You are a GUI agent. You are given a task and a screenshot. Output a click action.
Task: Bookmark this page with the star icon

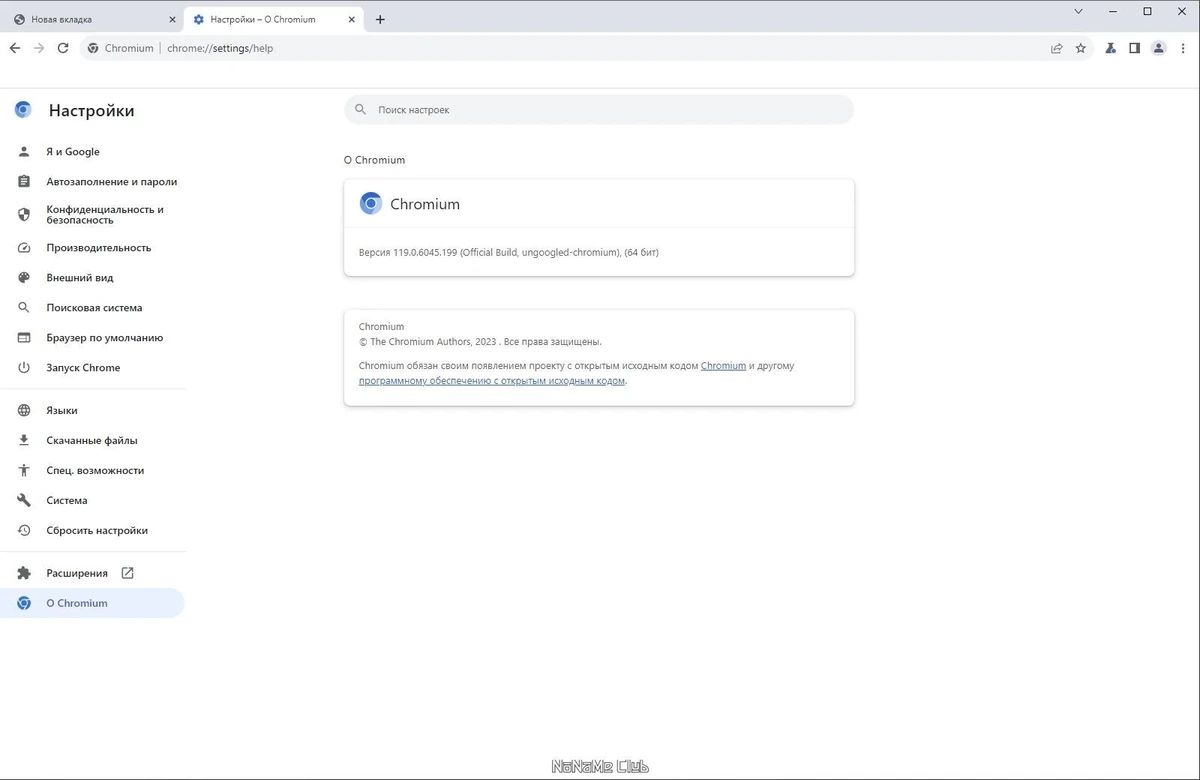click(x=1081, y=48)
